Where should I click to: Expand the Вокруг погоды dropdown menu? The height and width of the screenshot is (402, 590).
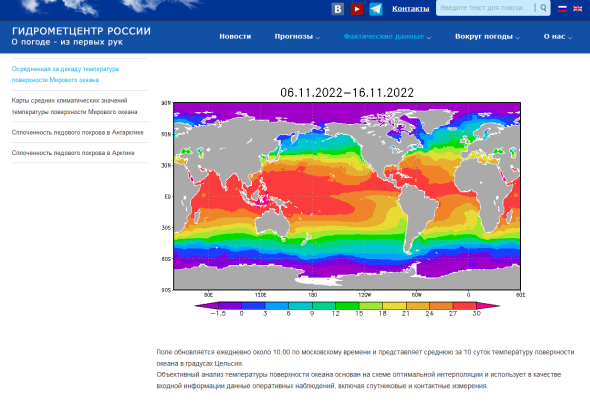[487, 37]
